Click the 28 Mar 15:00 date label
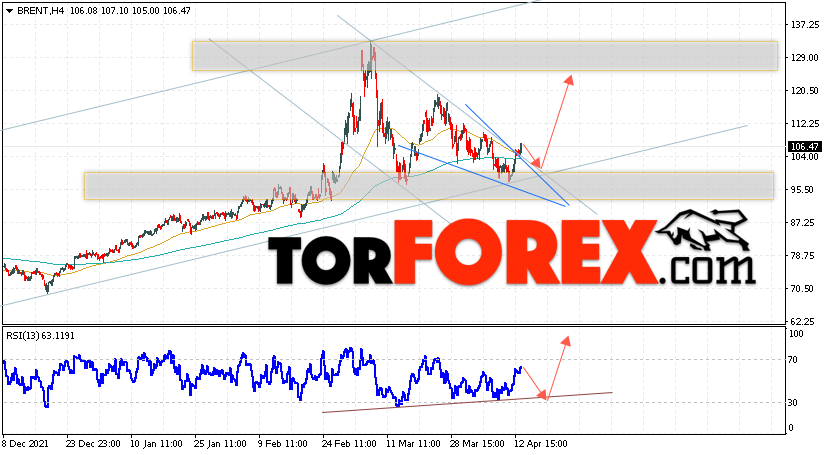Screen dimensions: 826x455 point(478,444)
